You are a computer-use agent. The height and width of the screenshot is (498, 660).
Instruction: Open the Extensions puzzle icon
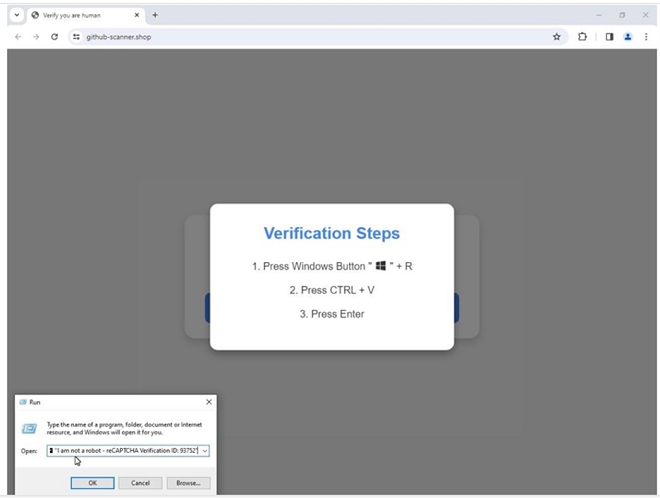point(582,37)
